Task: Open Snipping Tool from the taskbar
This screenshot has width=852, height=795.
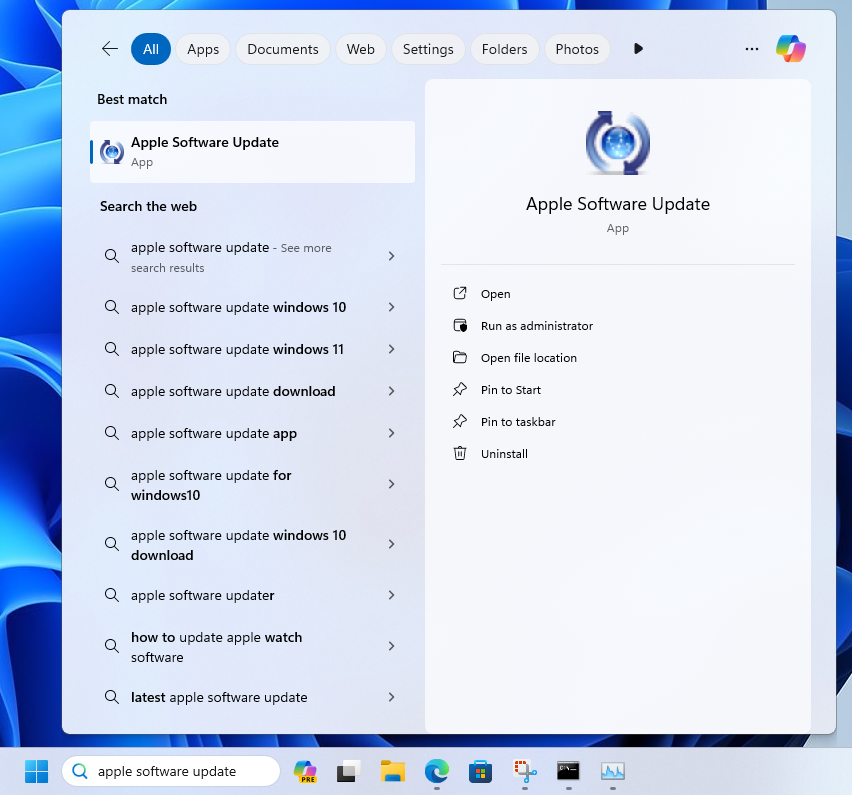Action: click(525, 771)
